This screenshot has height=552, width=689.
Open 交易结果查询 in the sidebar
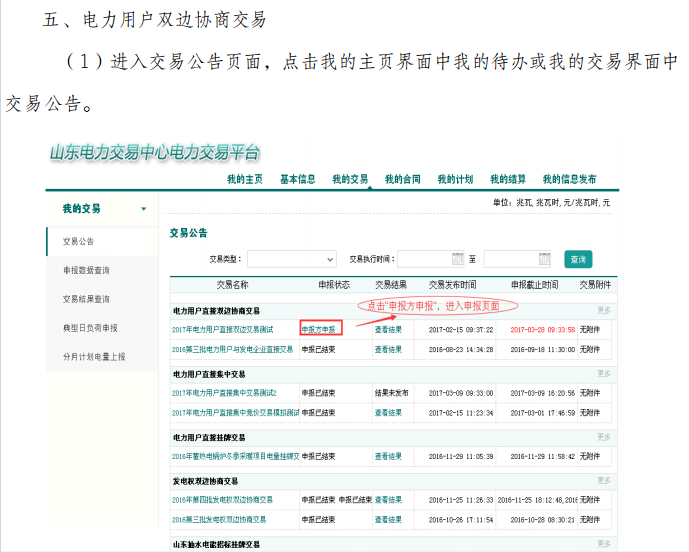(x=86, y=299)
